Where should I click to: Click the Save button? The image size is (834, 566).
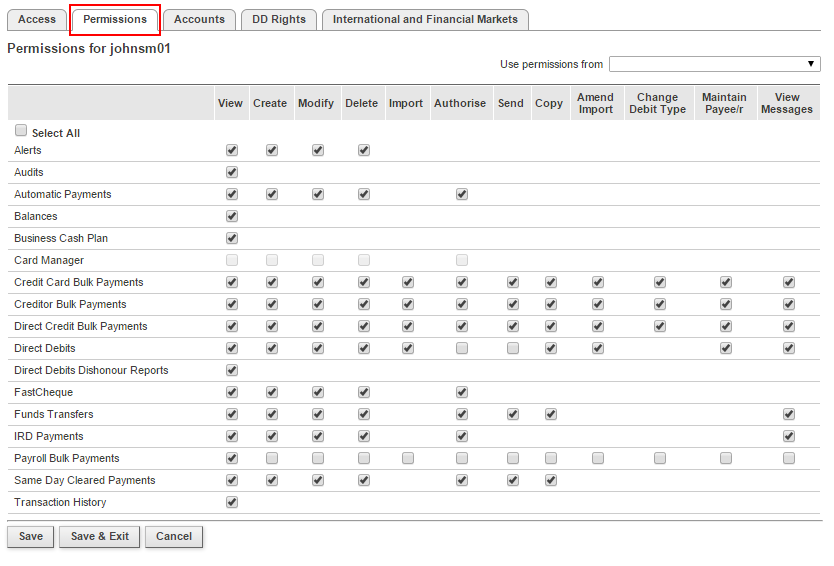click(31, 536)
